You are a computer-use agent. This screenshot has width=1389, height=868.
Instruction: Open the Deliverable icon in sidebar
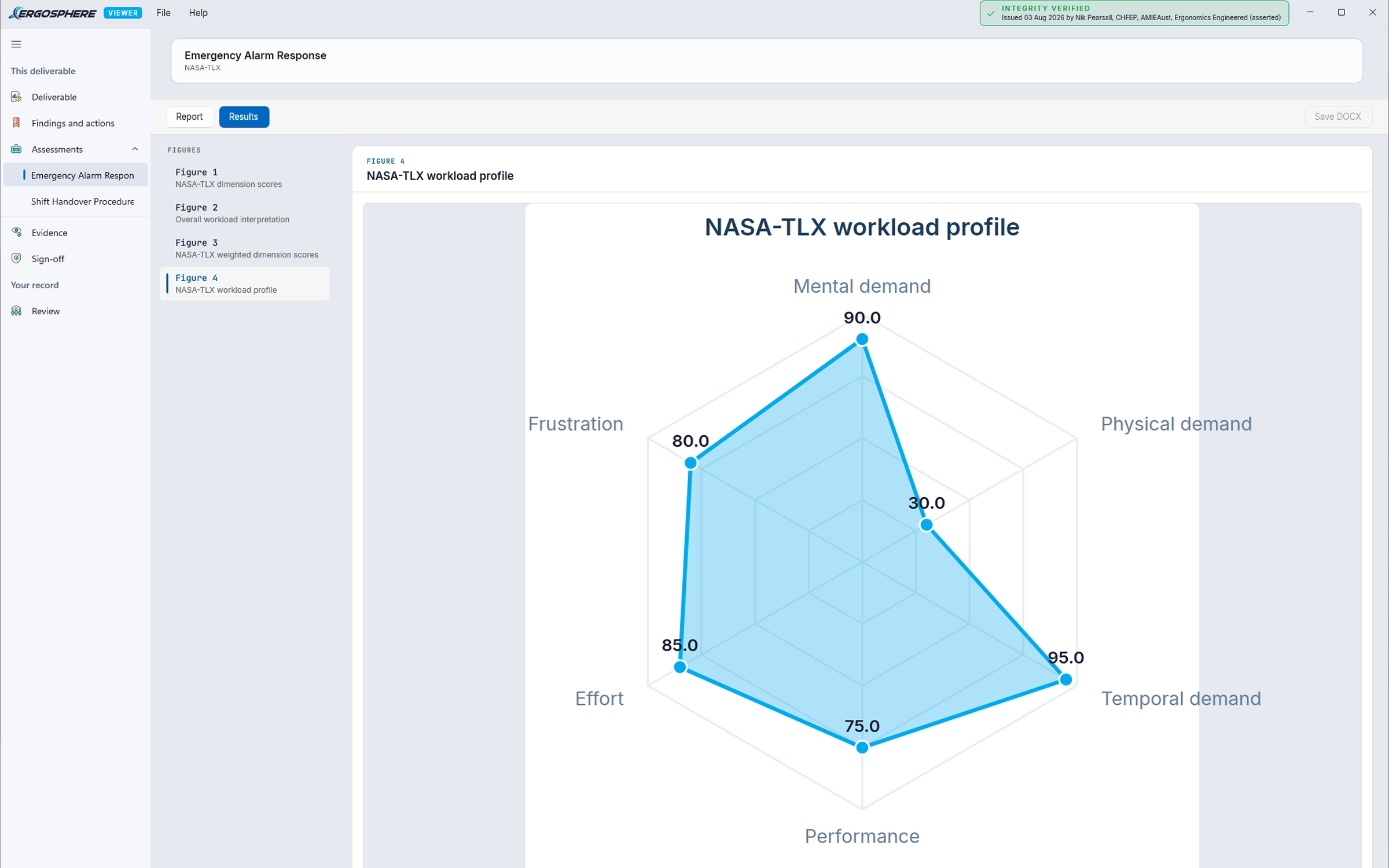point(16,97)
